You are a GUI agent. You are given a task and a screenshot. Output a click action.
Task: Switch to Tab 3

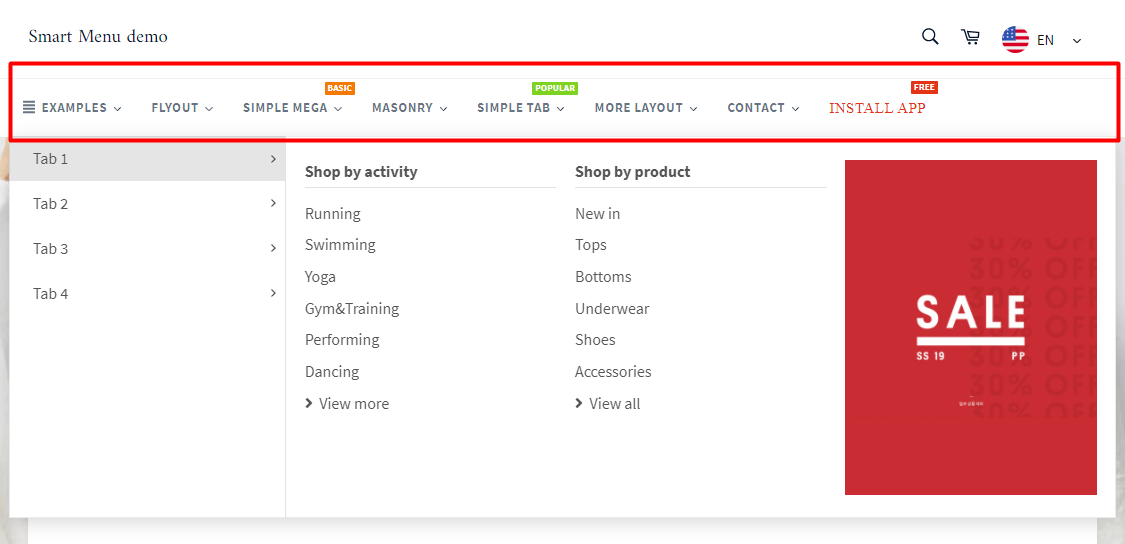click(x=51, y=249)
